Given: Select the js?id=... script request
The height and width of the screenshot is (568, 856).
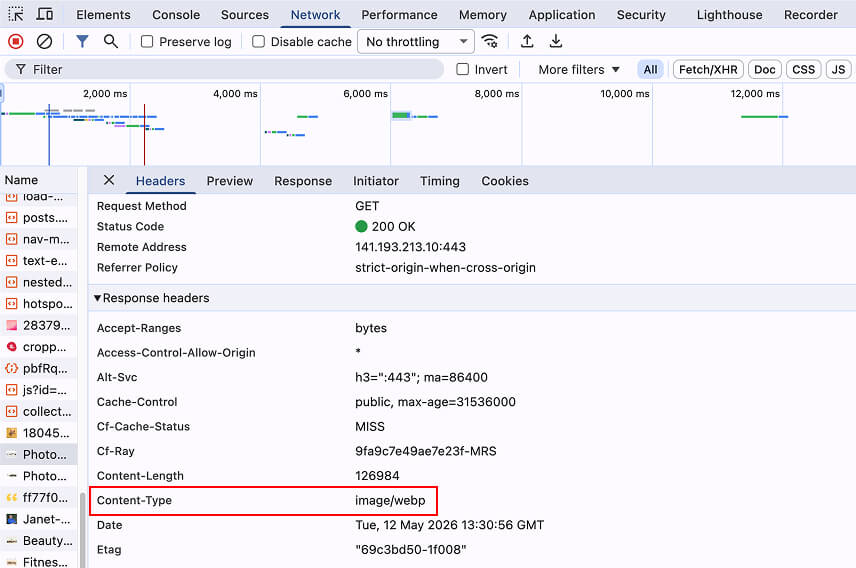Looking at the screenshot, I should coord(38,390).
